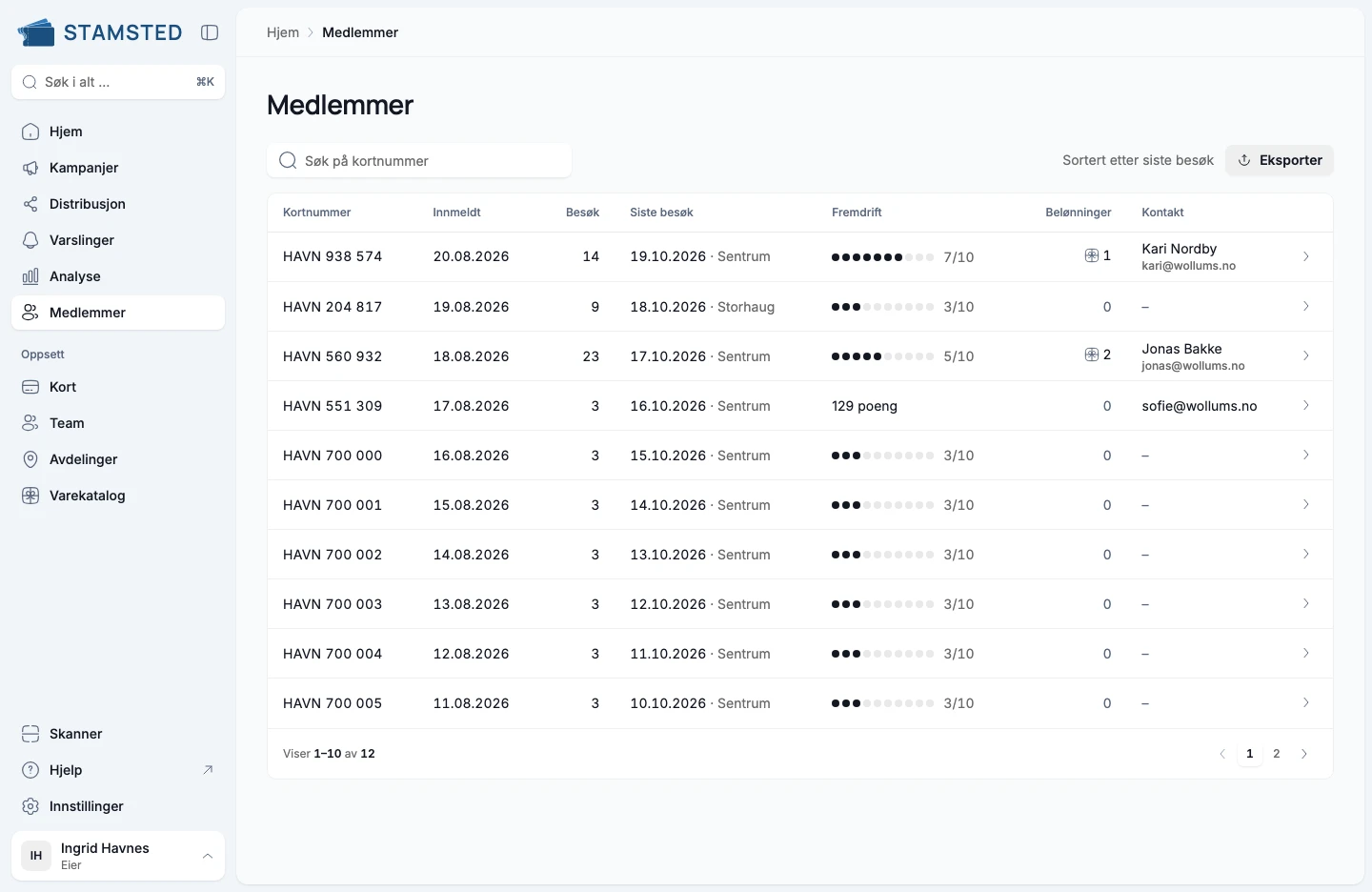Click the Hjelp question mark icon
Screen dimensions: 1372x892
(x=30, y=770)
